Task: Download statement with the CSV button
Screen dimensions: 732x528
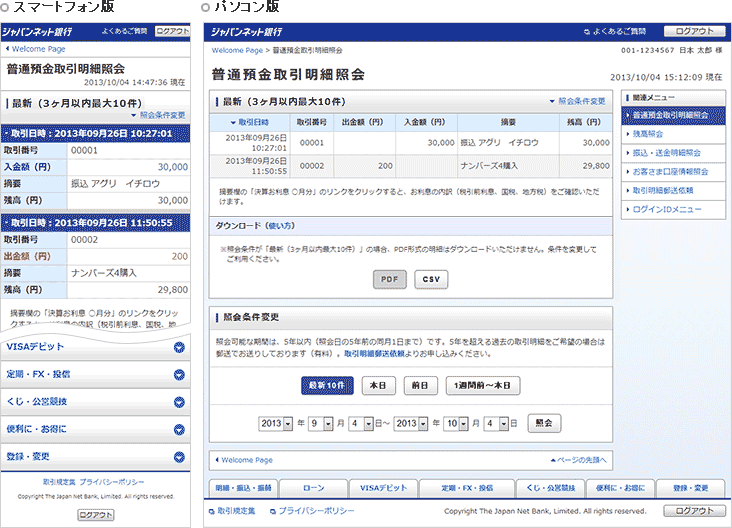Action: tap(431, 279)
